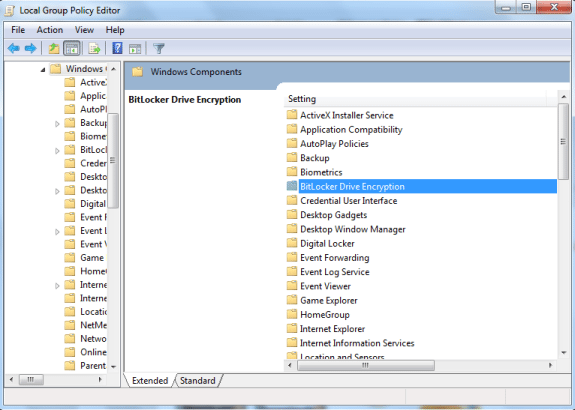The width and height of the screenshot is (575, 410).
Task: Click the Event Forwarding folder icon
Action: [x=292, y=258]
